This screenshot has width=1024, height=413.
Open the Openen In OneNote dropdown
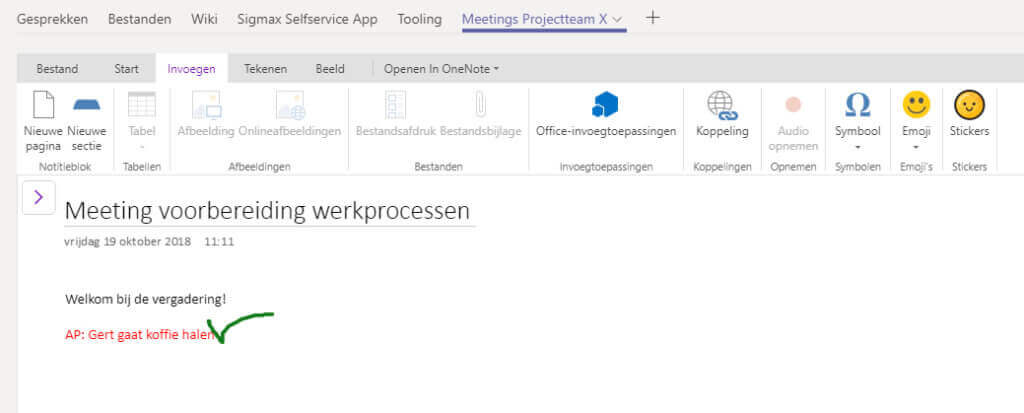(441, 69)
